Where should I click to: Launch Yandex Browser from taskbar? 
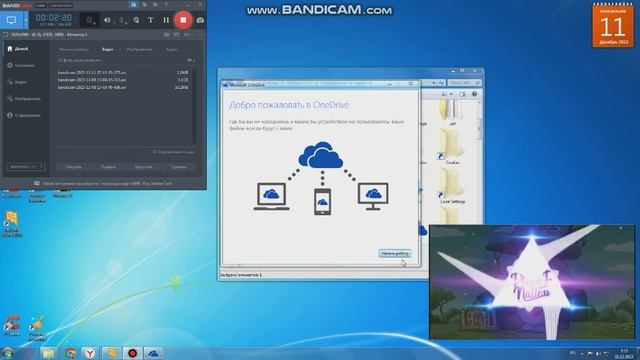(x=90, y=353)
